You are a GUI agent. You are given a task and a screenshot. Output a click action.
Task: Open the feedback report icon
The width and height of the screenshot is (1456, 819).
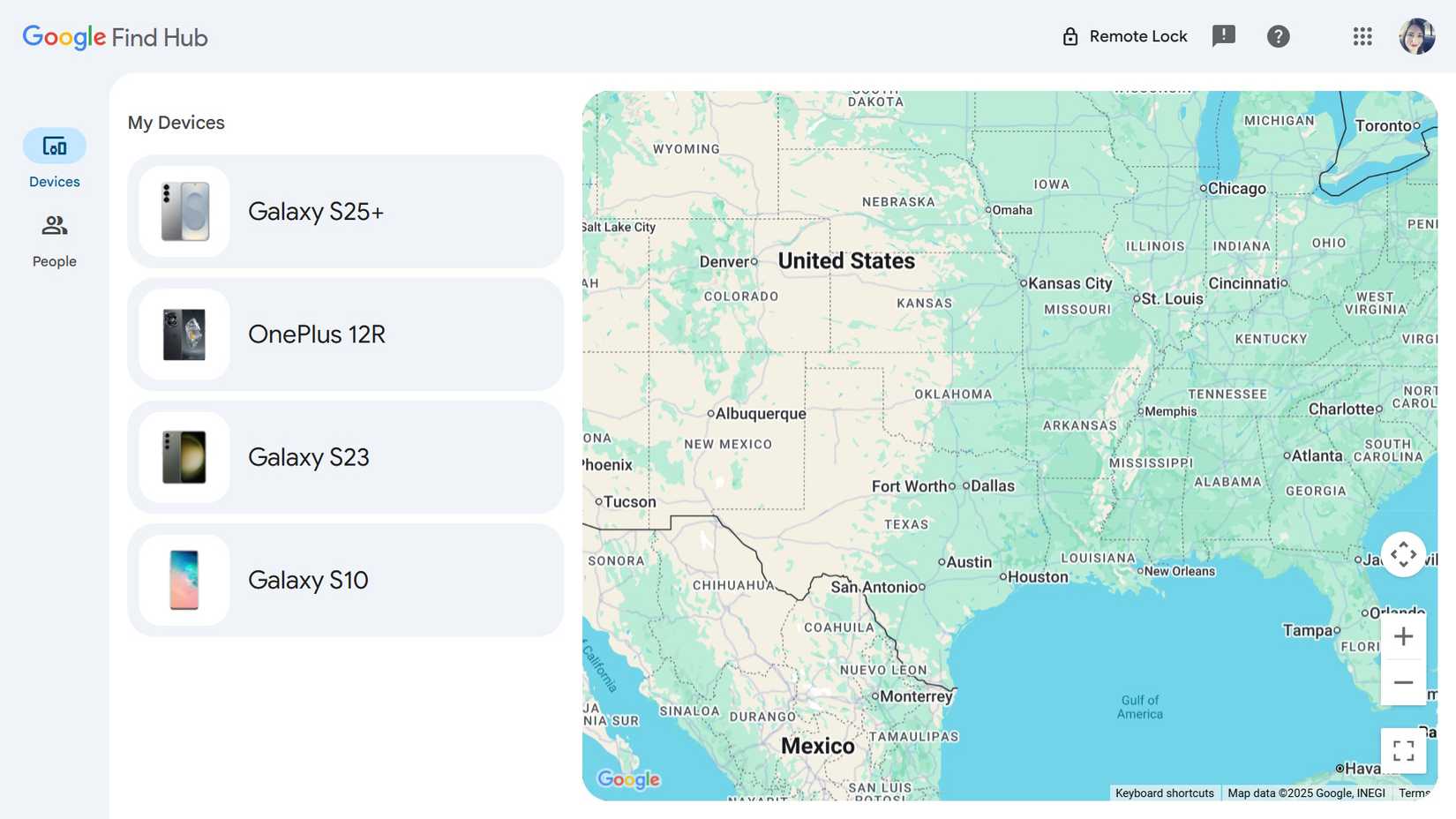pyautogui.click(x=1224, y=36)
